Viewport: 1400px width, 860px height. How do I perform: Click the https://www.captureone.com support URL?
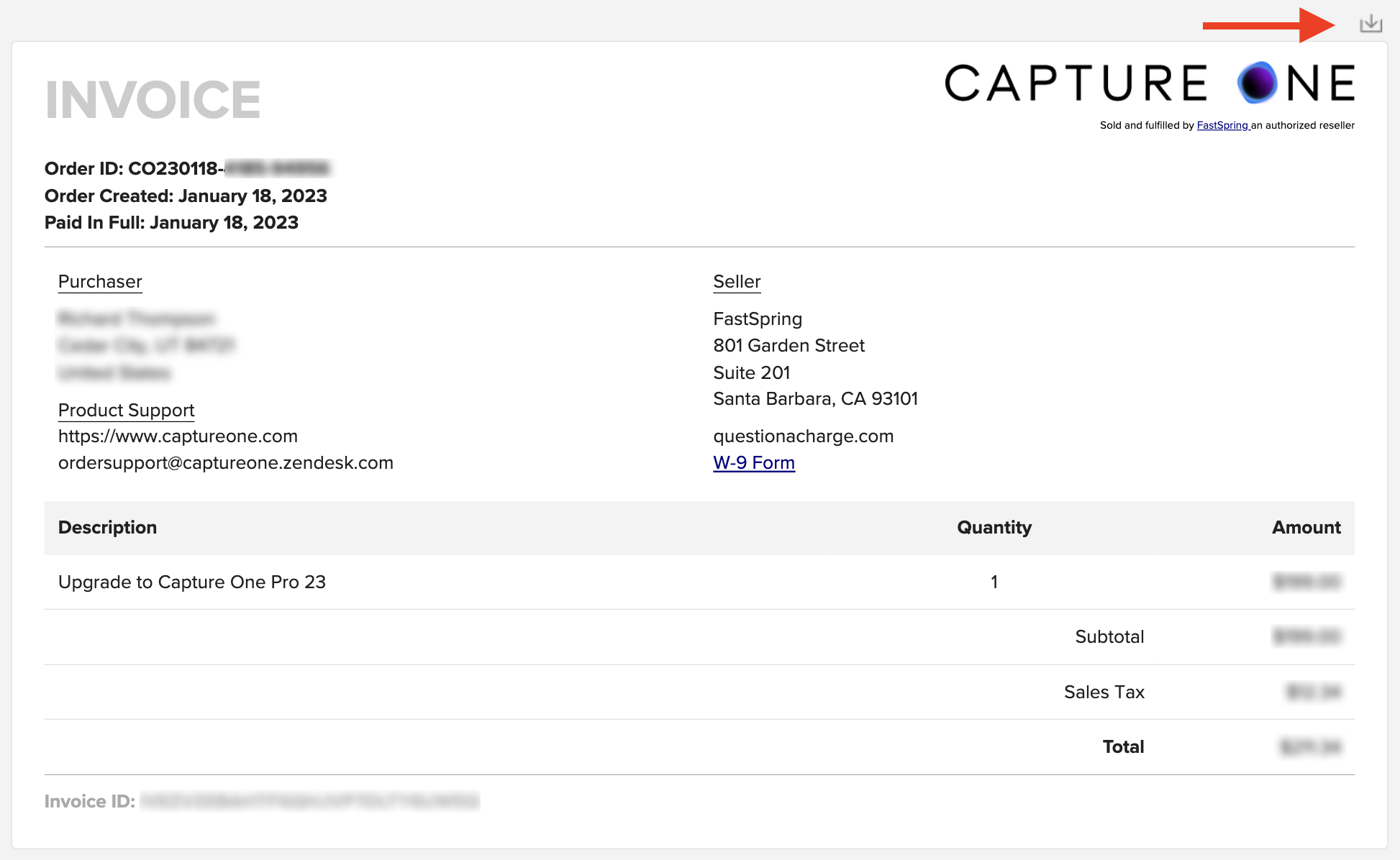pos(178,436)
